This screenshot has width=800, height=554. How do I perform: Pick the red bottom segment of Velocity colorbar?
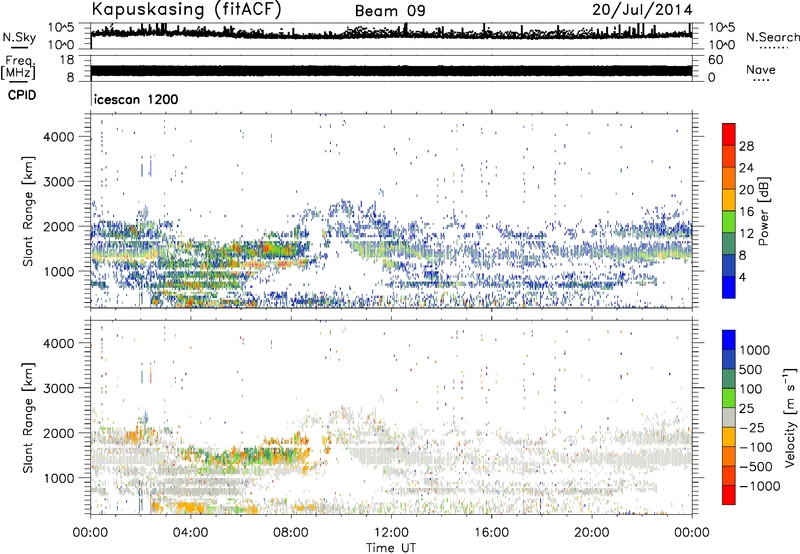[729, 494]
